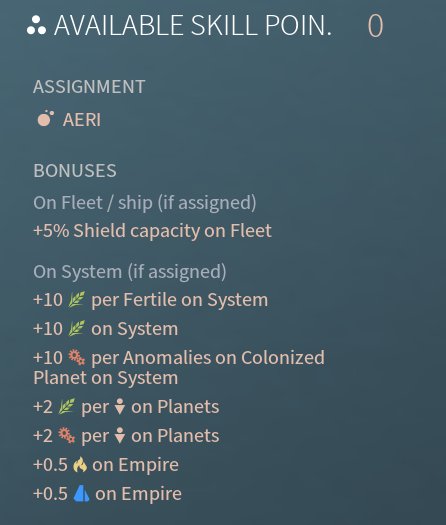The height and width of the screenshot is (525, 446).
Task: Click the industry gear icon in Anomalies bonus
Action: pos(76,357)
